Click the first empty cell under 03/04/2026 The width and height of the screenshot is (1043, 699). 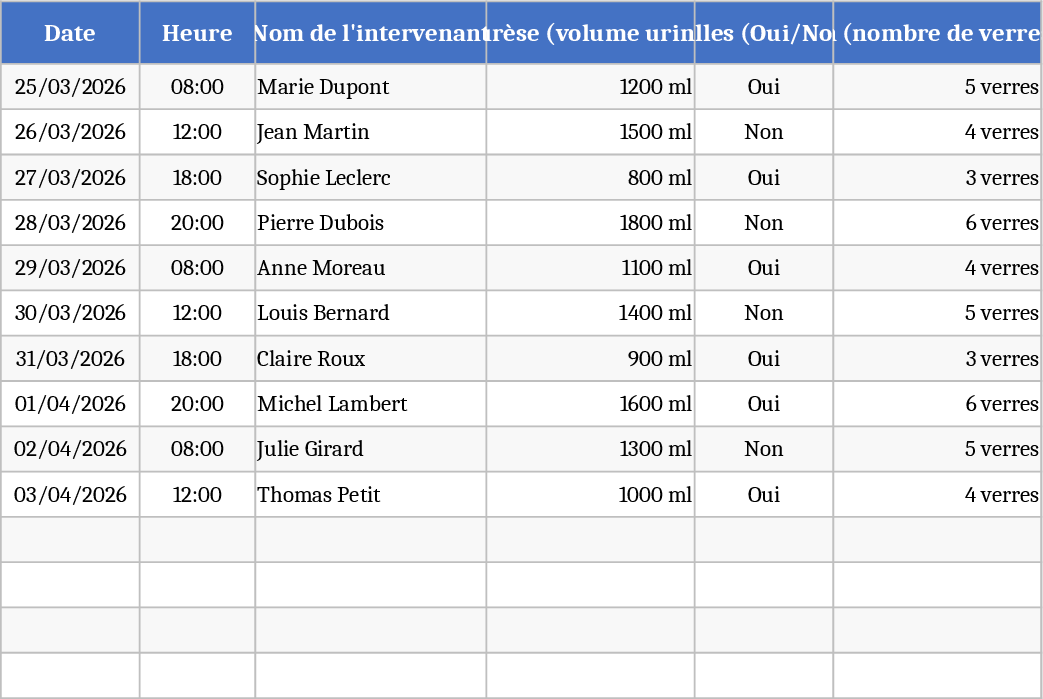[70, 540]
